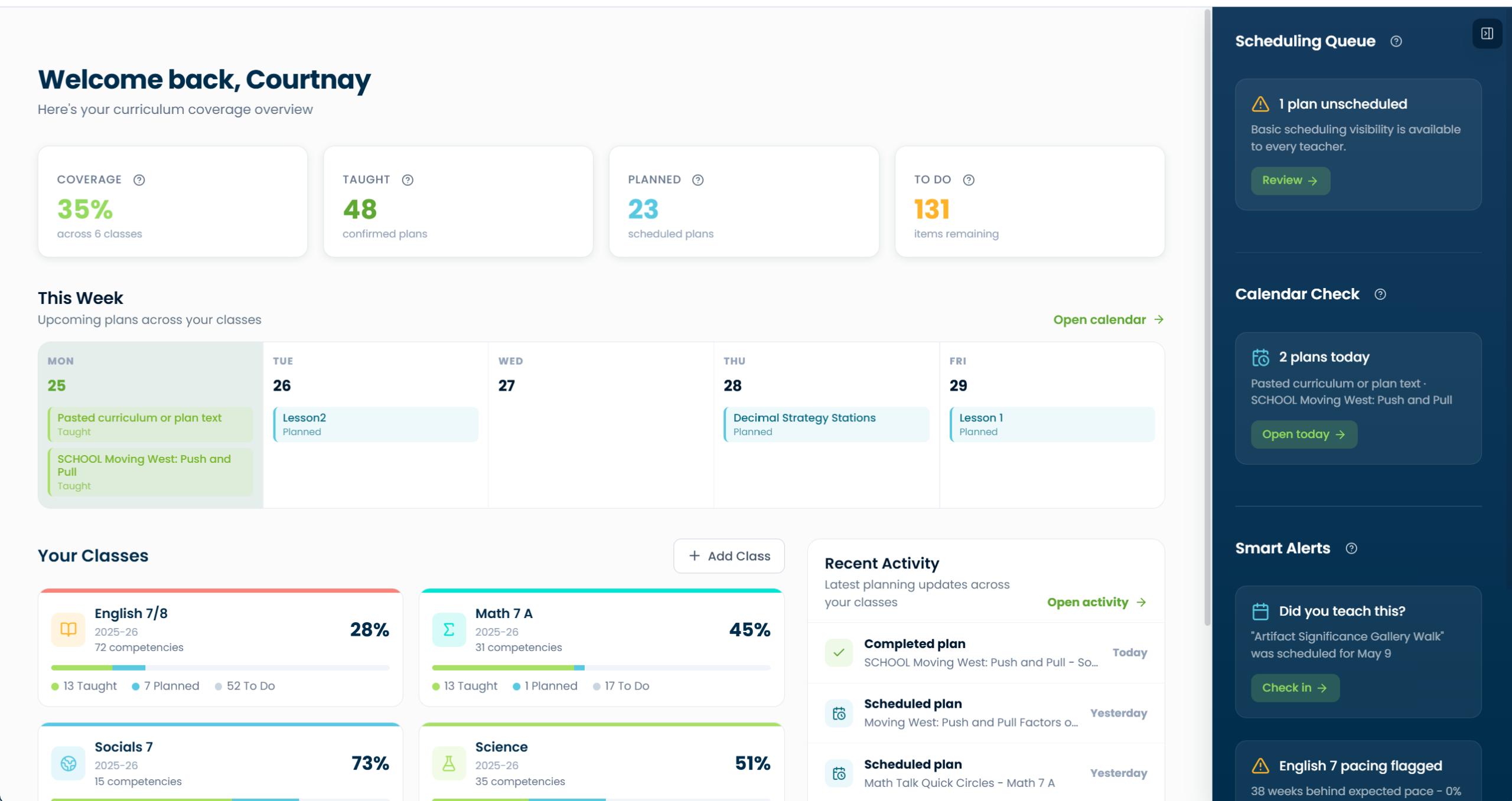Click plus icon in Add Class
The width and height of the screenshot is (1512, 801).
point(695,556)
